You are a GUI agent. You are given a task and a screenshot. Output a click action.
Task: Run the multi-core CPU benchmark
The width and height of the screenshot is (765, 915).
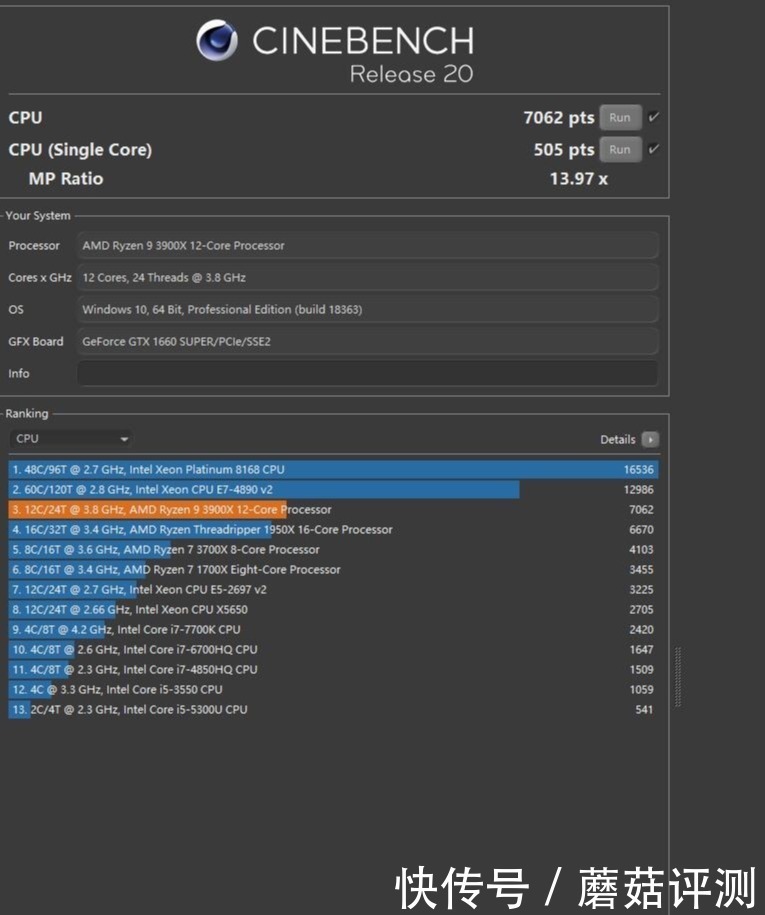tap(620, 118)
